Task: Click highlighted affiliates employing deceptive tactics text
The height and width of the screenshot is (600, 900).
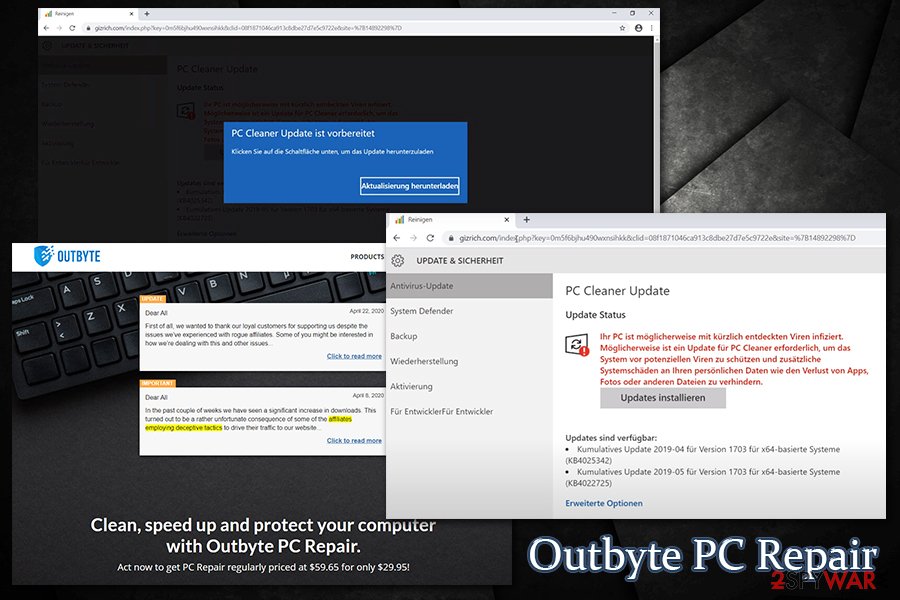Action: click(249, 423)
